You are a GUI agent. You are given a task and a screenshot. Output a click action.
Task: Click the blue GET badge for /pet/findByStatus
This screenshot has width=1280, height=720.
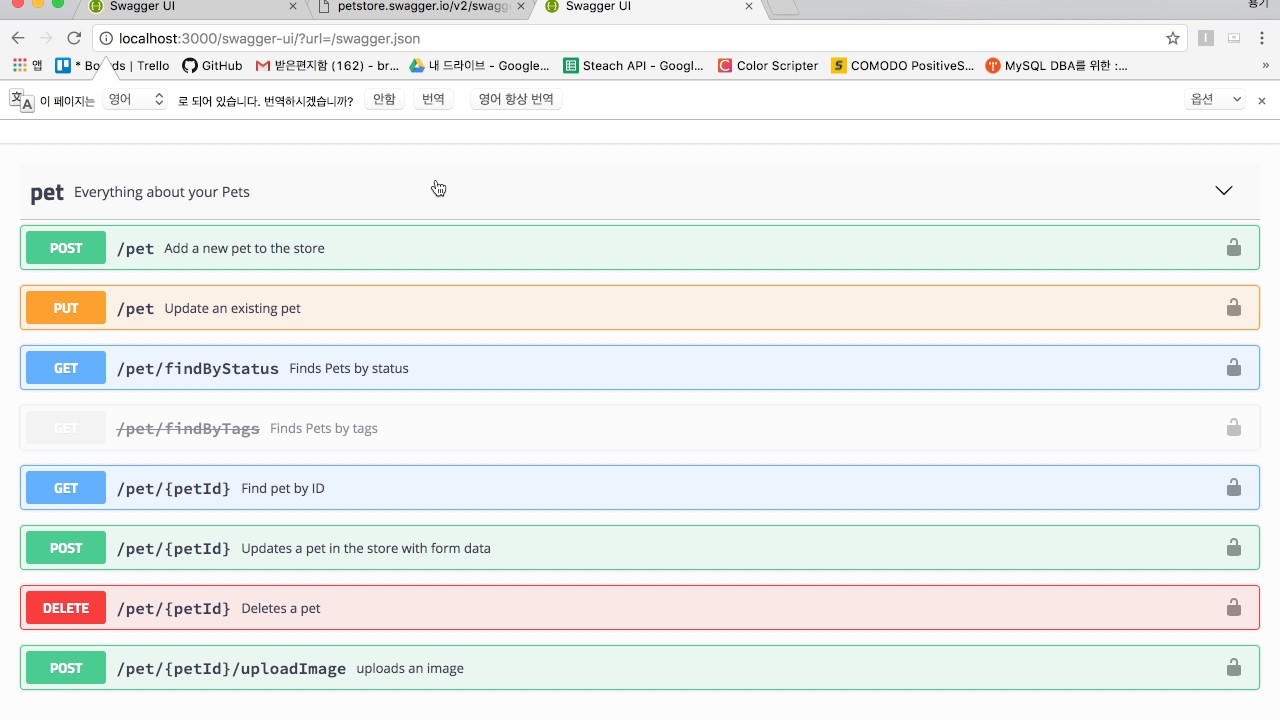[x=66, y=368]
